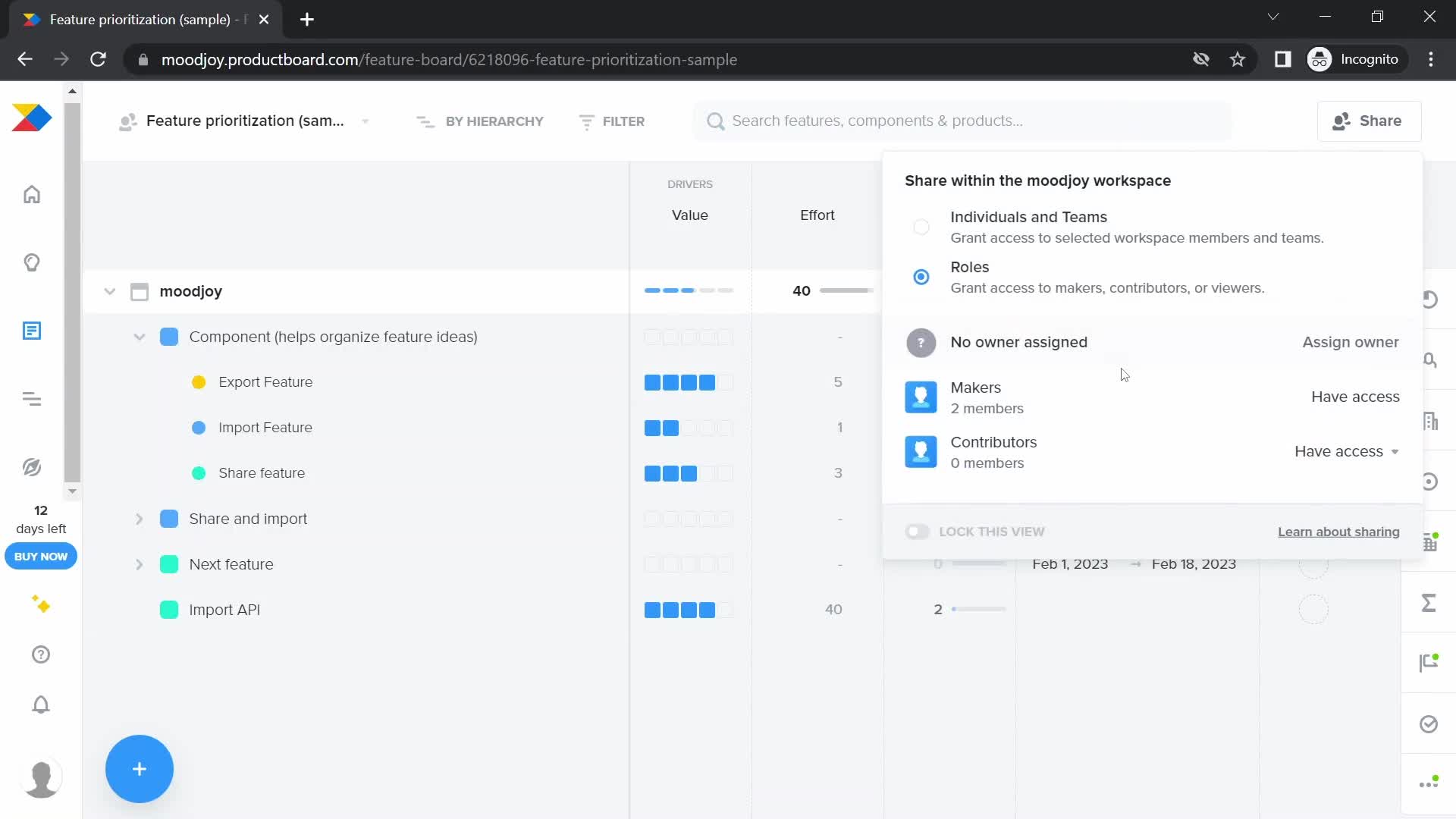Select the Roles radio option
This screenshot has height=819, width=1456.
(921, 277)
